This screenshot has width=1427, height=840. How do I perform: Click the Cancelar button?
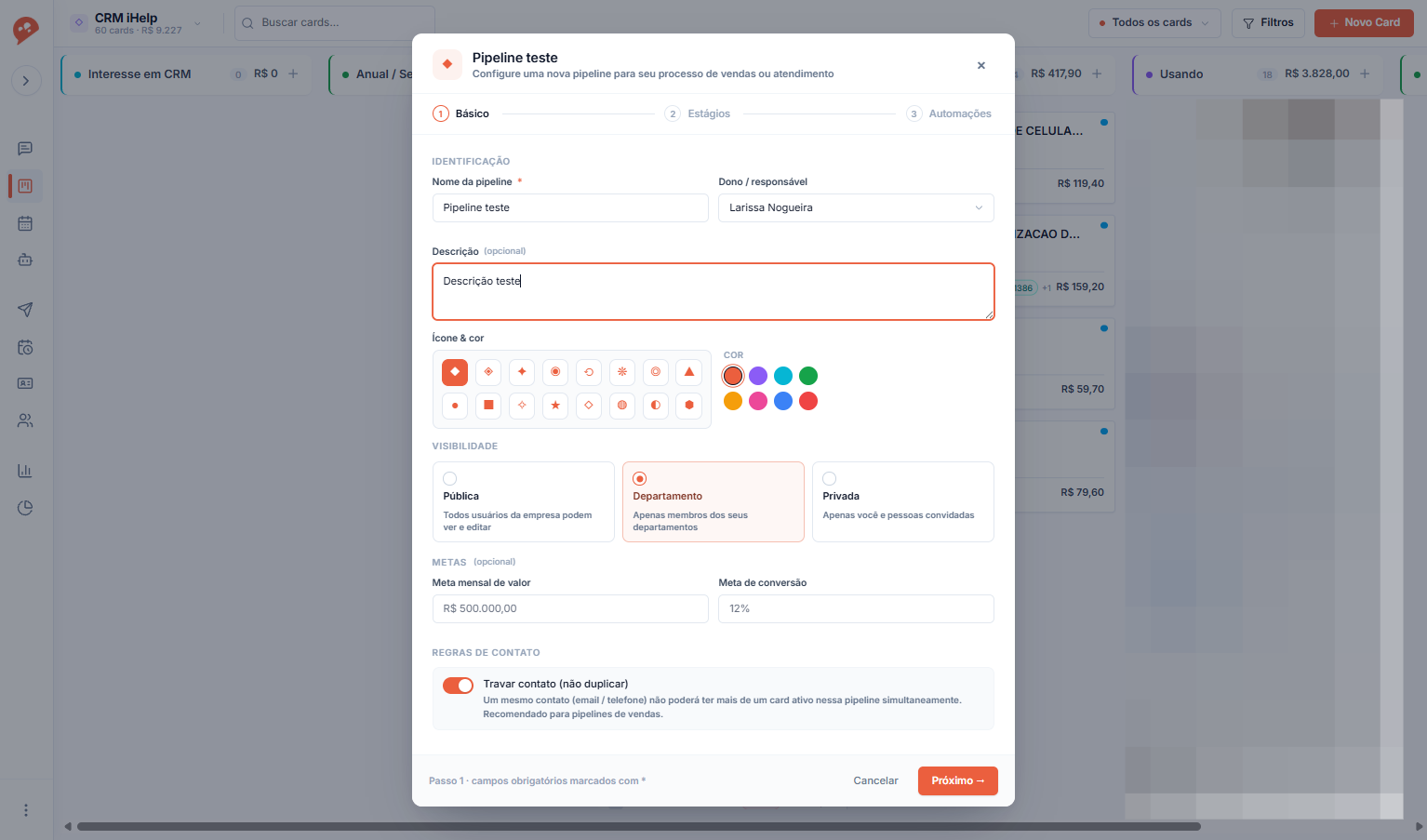point(876,781)
